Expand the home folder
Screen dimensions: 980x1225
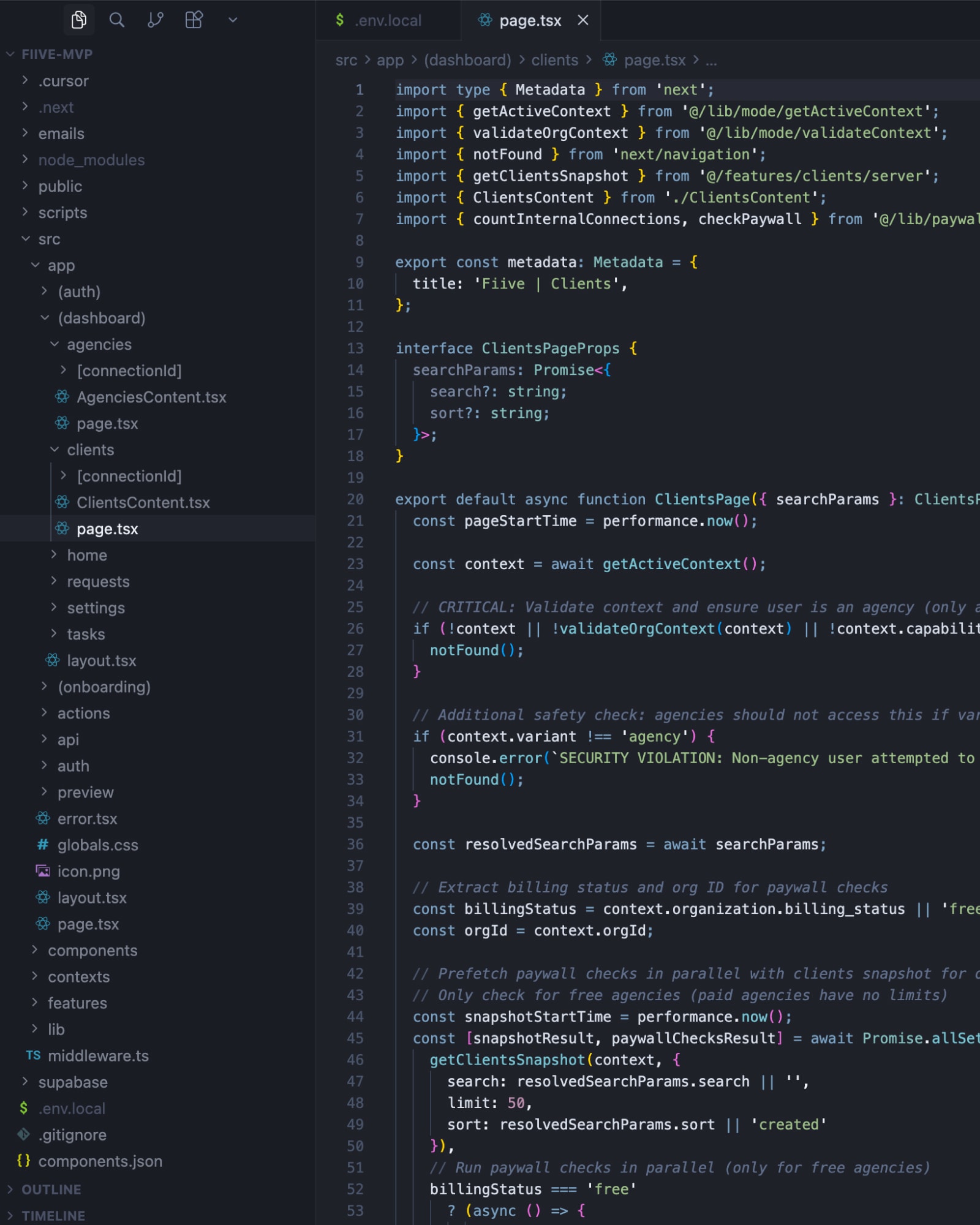tap(158, 555)
